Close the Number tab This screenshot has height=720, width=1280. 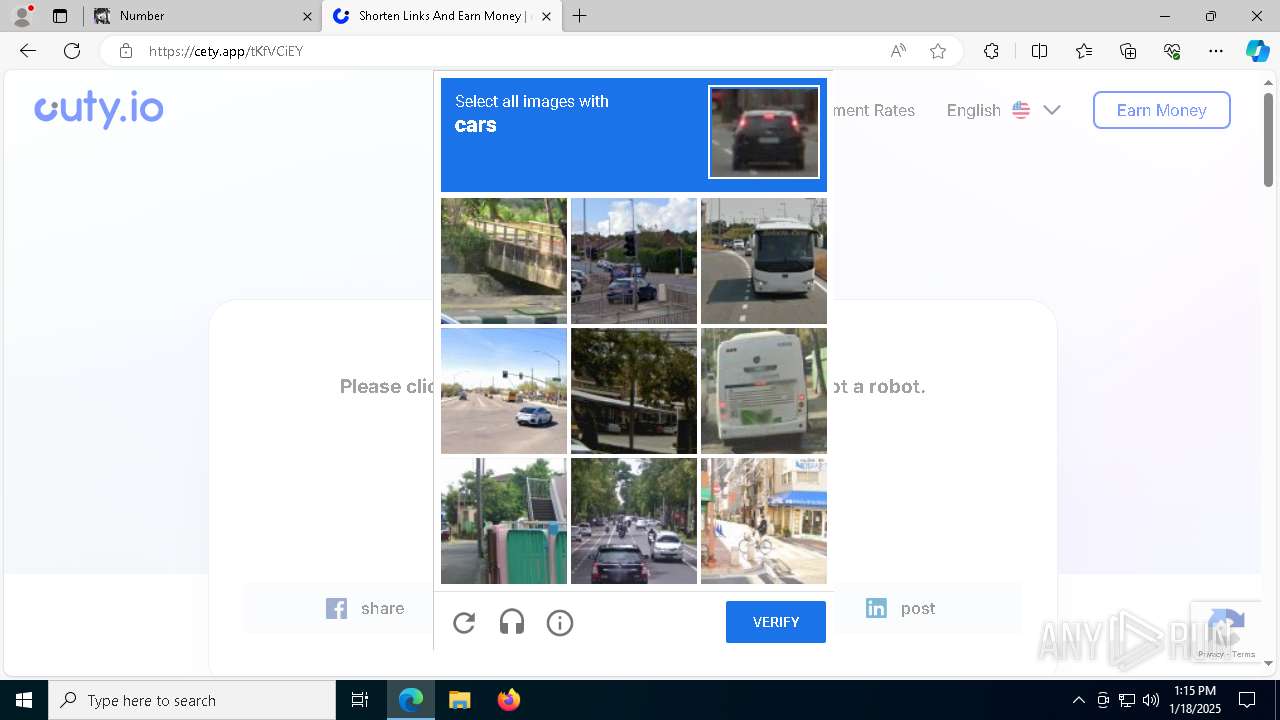[307, 16]
